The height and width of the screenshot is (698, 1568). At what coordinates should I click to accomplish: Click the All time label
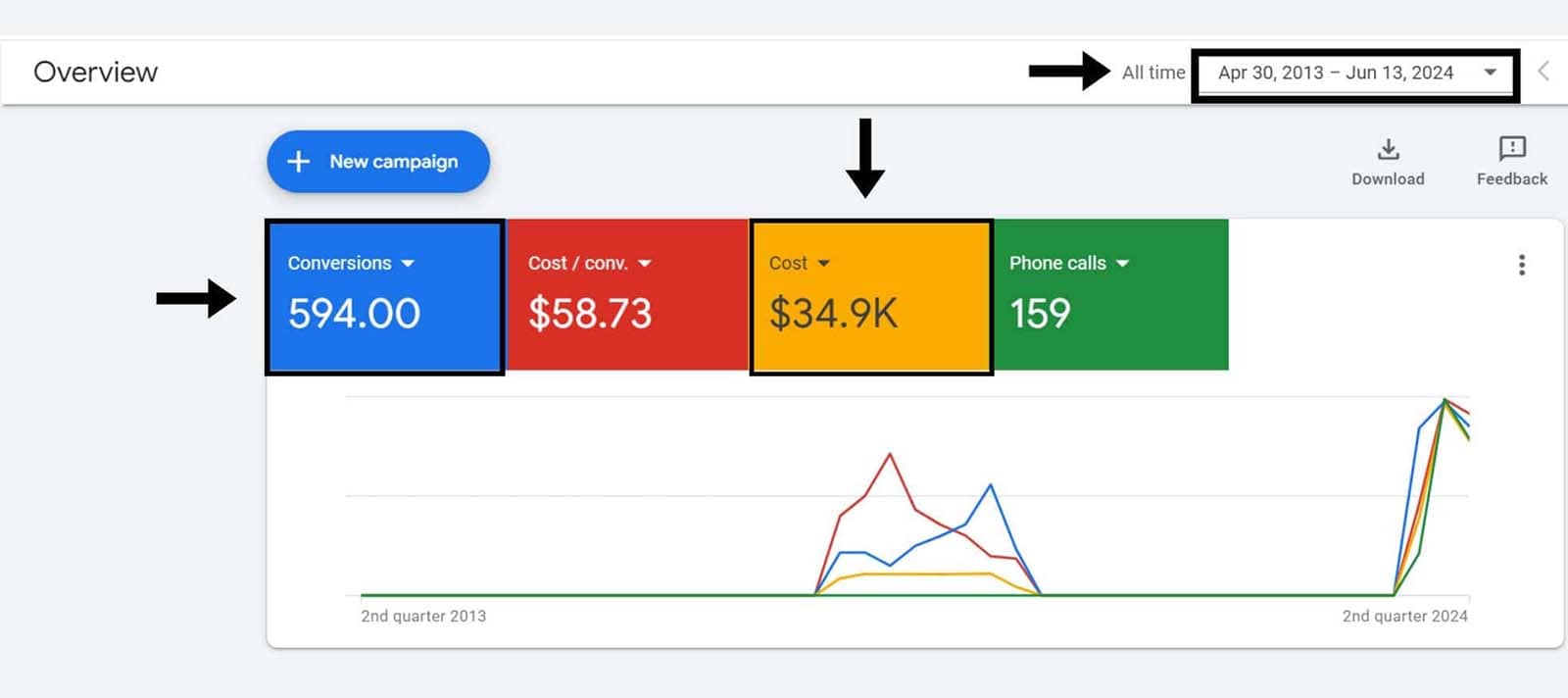[x=1152, y=73]
